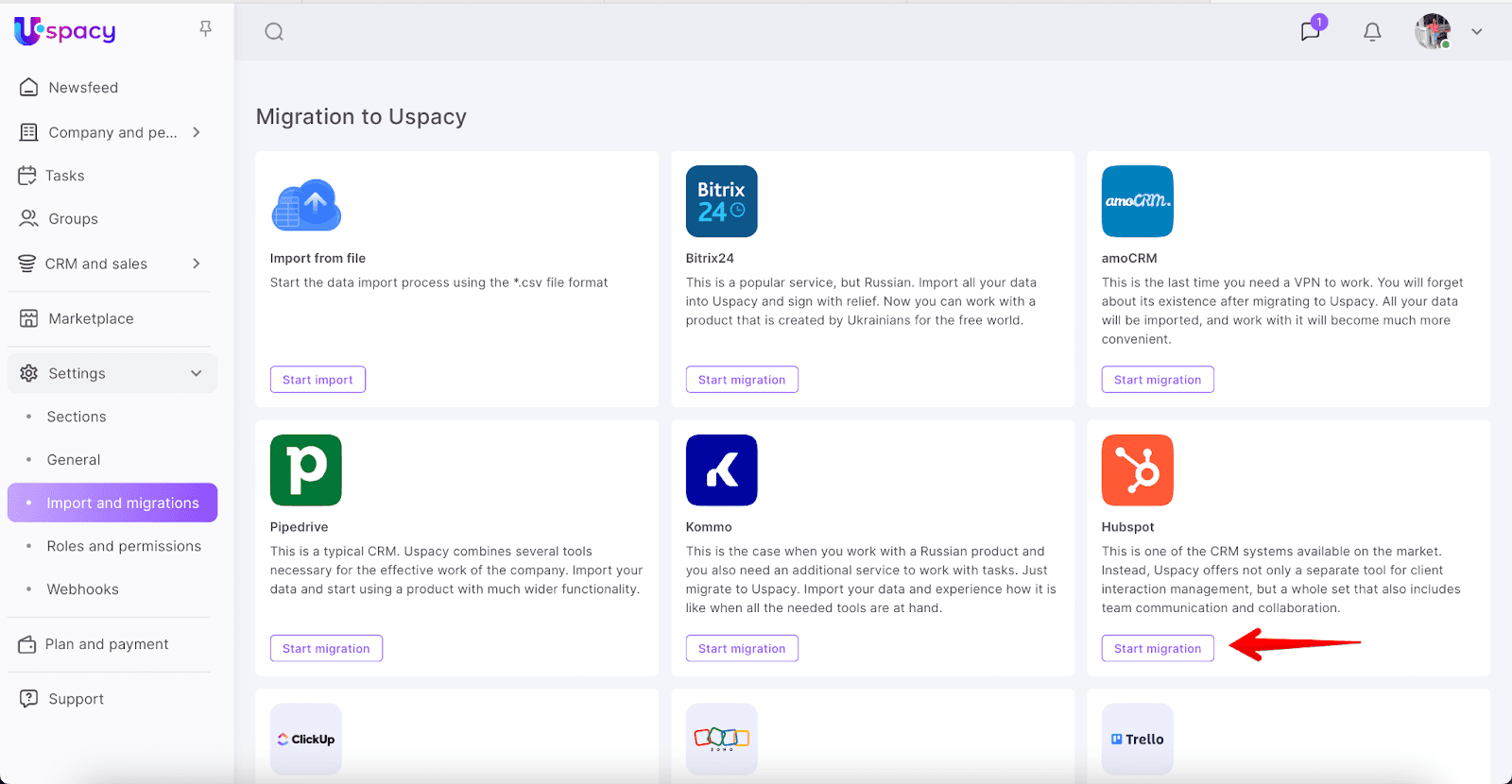Screen dimensions: 1512x784
Task: Go to Roles and permissions
Action: click(124, 546)
